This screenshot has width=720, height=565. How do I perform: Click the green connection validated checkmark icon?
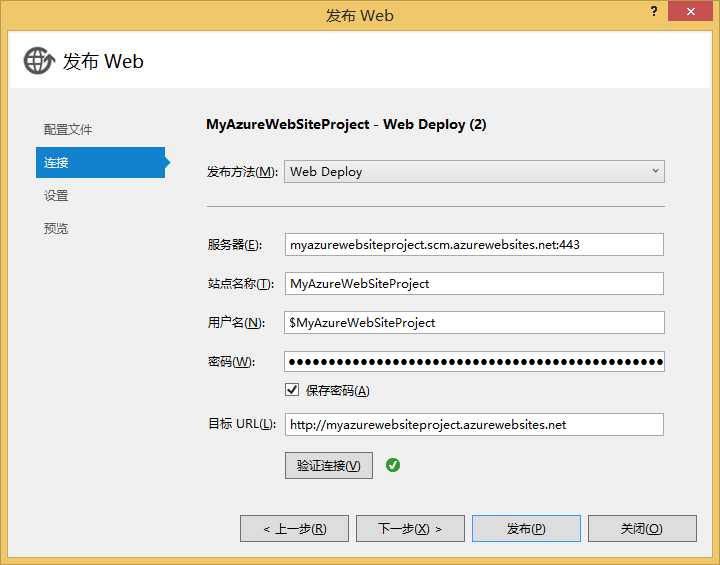[393, 465]
